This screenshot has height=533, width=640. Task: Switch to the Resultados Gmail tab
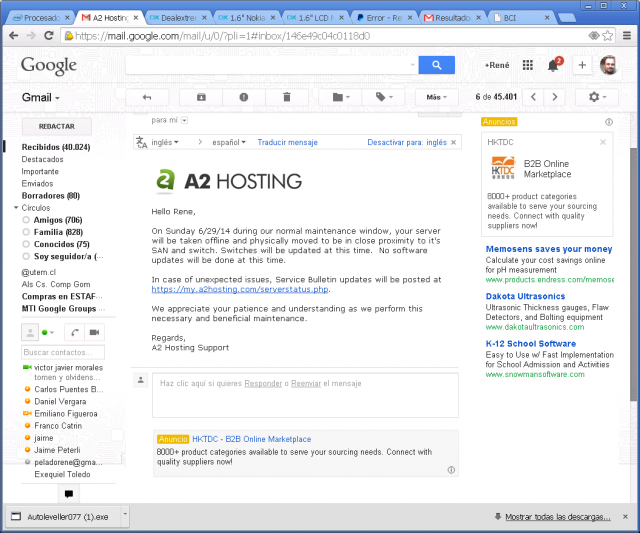point(452,18)
